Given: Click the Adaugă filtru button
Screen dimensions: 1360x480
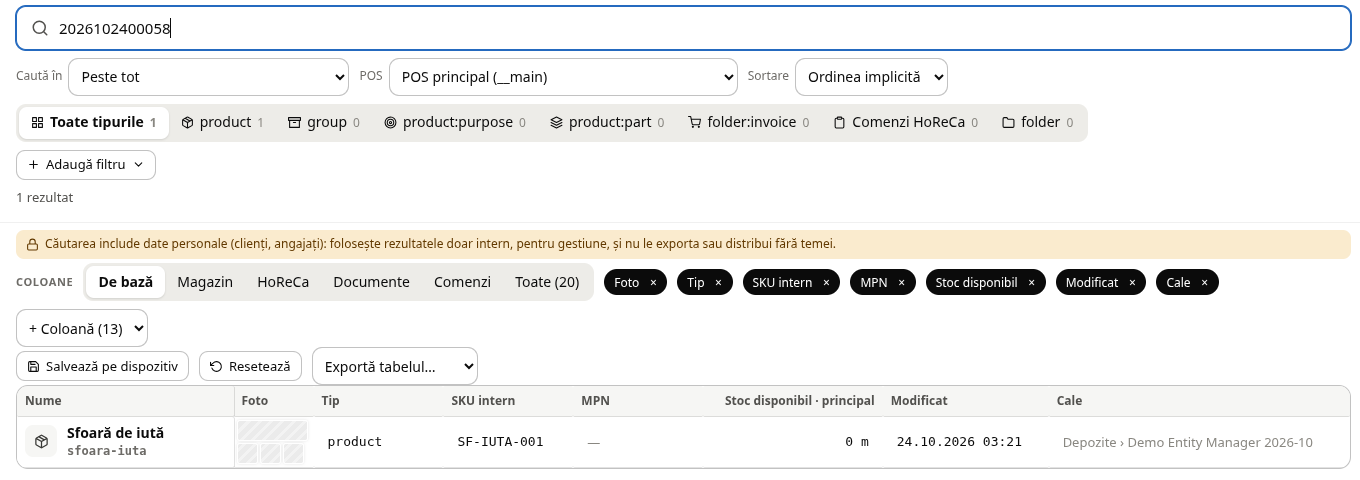Looking at the screenshot, I should click(x=86, y=164).
